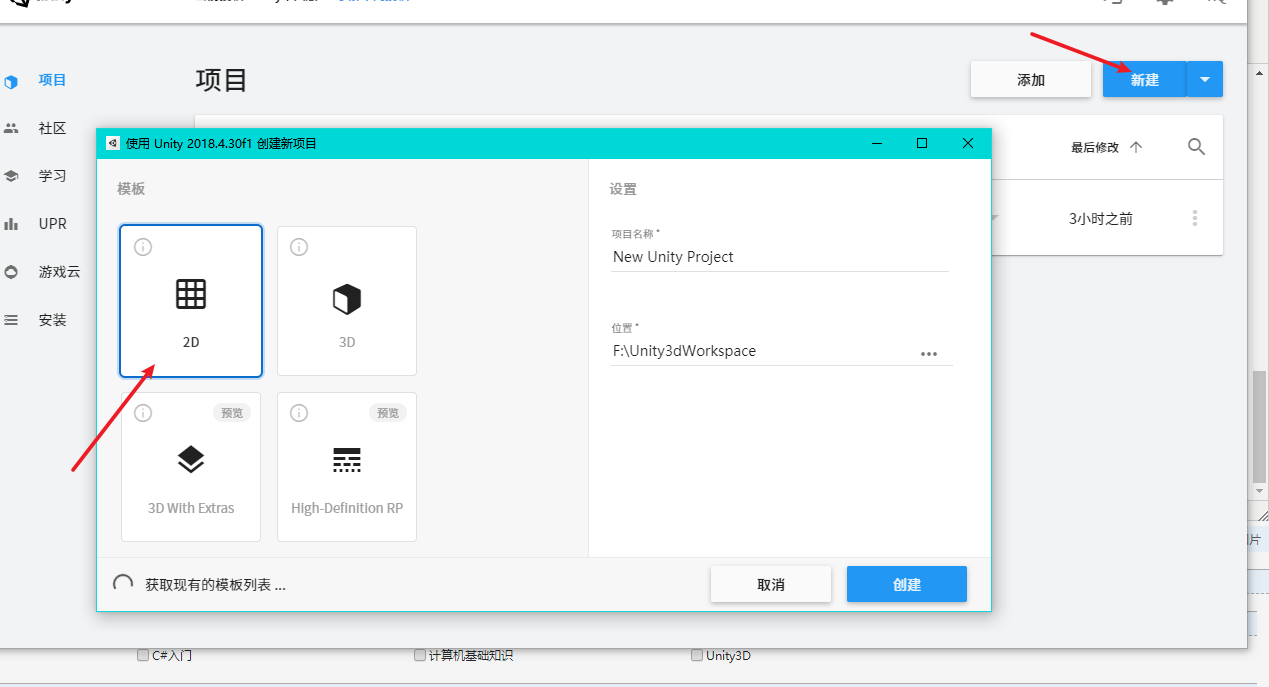The width and height of the screenshot is (1269, 687).
Task: Minimize the create project dialog
Action: (x=876, y=143)
